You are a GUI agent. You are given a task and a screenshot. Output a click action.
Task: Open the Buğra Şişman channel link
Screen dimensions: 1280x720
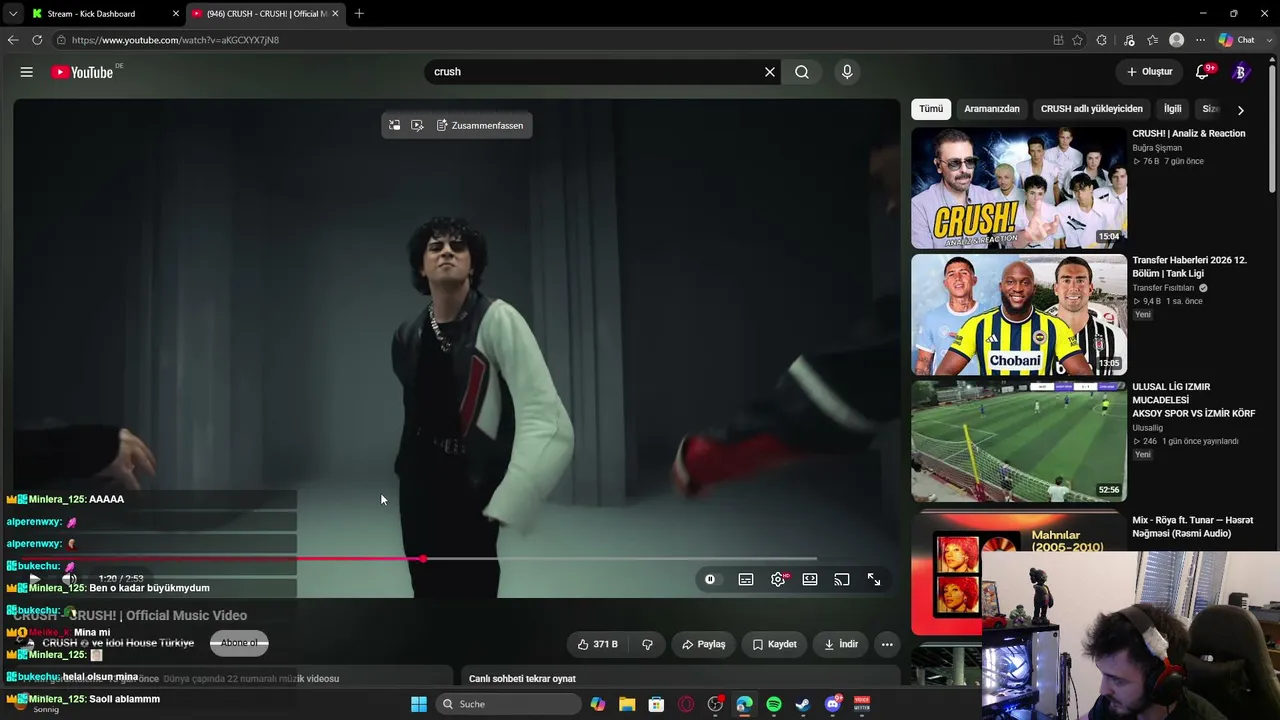pos(1157,148)
